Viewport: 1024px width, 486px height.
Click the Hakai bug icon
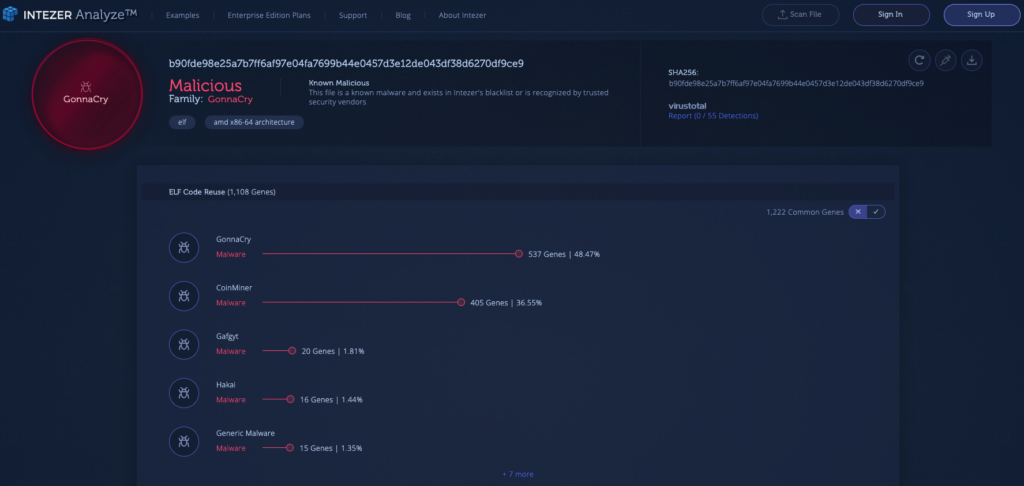[184, 392]
